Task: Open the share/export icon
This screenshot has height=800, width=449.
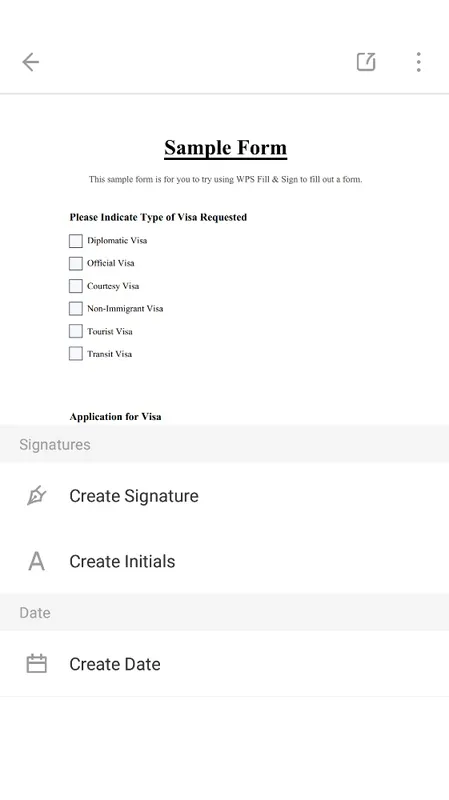Action: tap(366, 62)
